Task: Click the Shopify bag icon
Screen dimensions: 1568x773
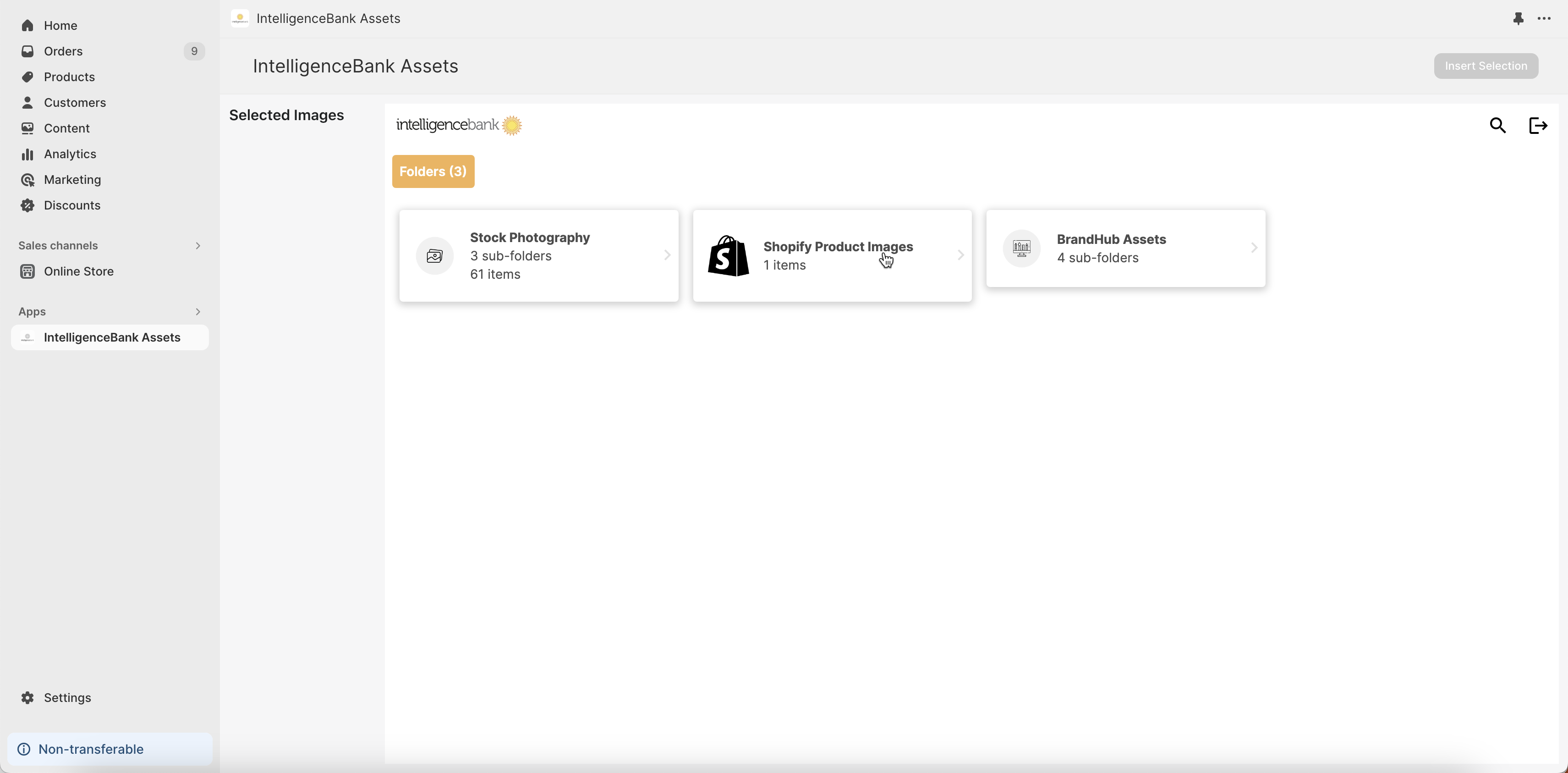Action: point(728,256)
